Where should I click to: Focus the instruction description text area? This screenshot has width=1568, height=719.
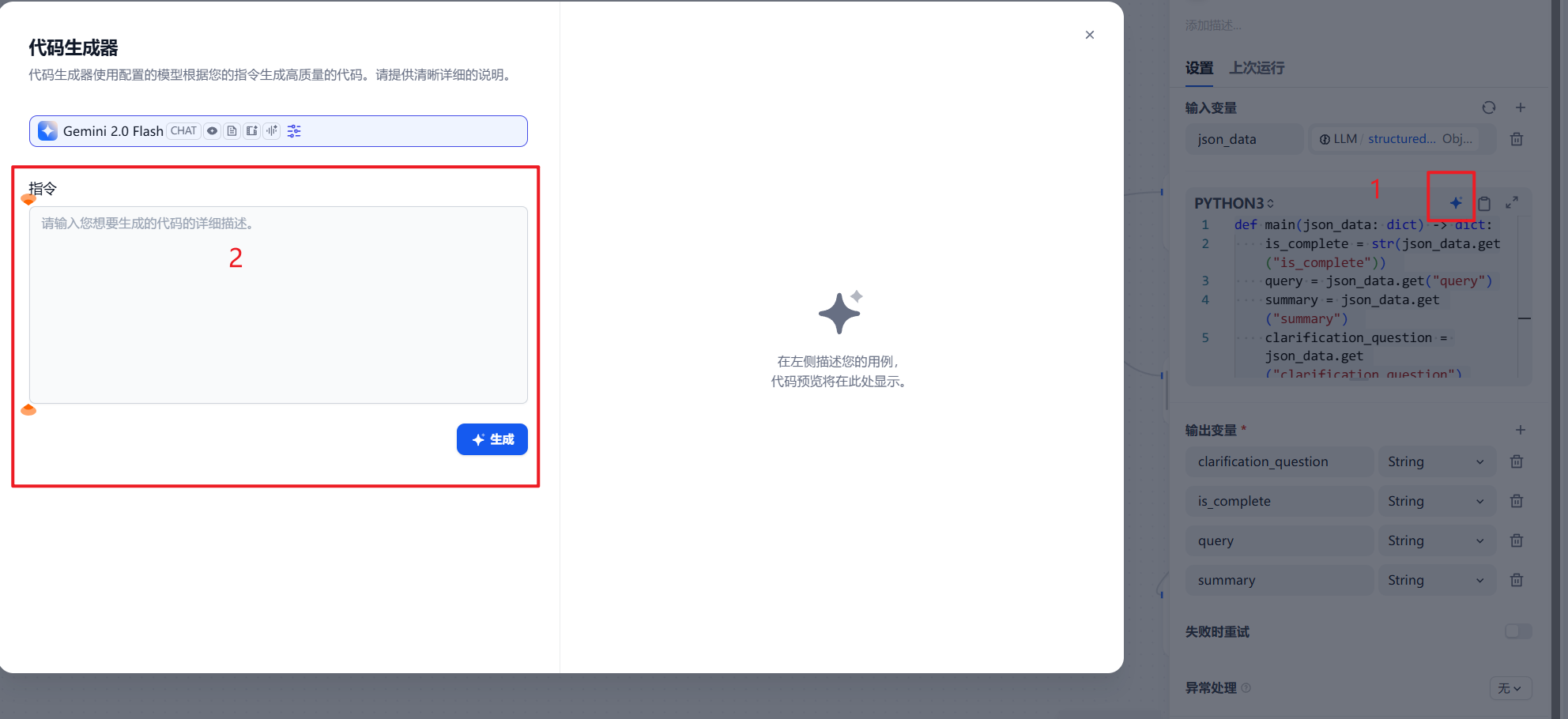(x=278, y=305)
